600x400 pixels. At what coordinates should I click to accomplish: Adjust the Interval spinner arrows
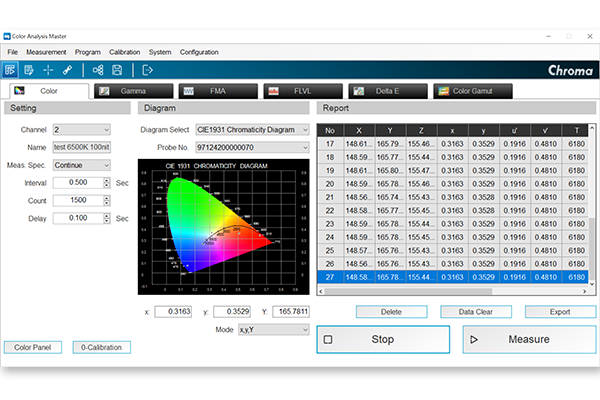107,183
